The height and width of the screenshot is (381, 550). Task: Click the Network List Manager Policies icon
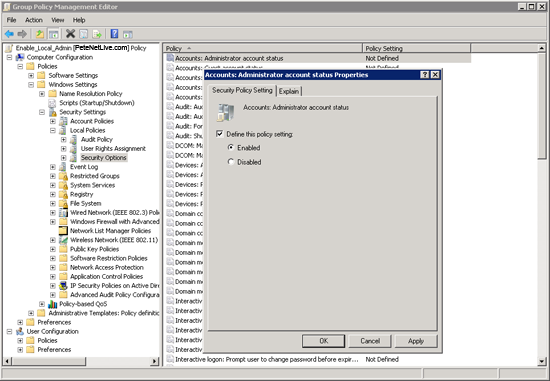(x=63, y=231)
